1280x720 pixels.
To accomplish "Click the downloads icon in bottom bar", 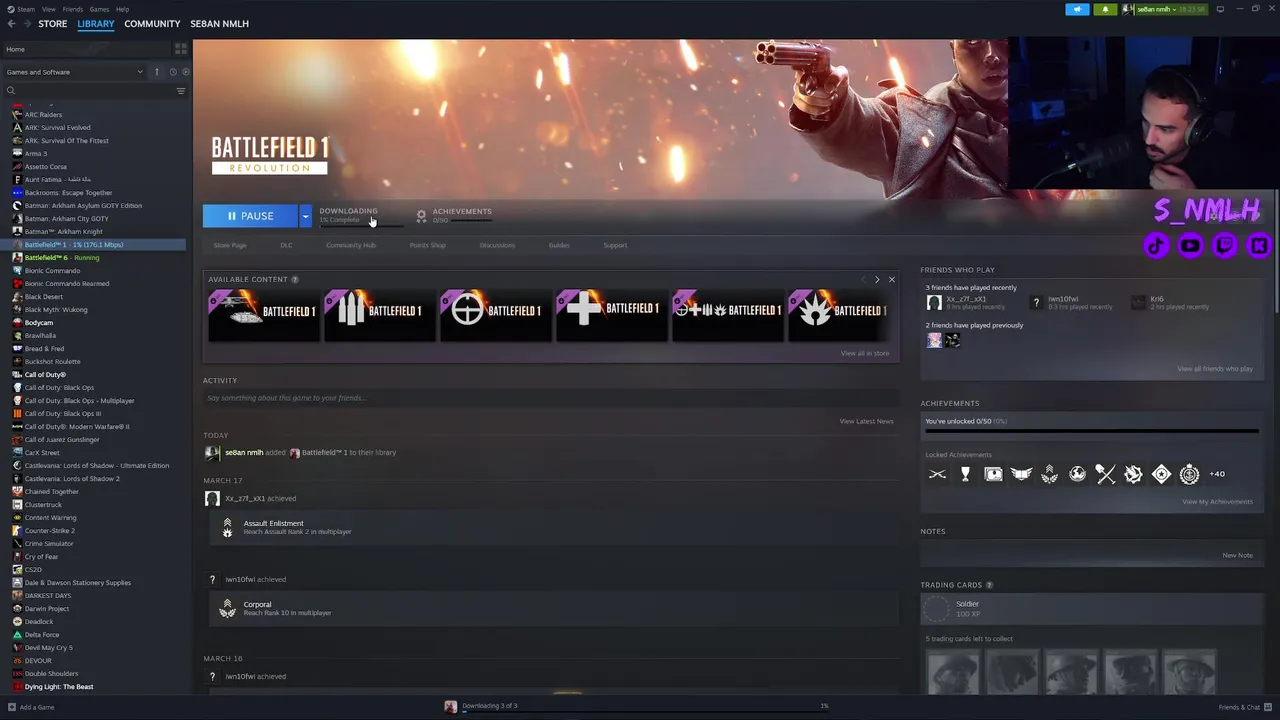I will 451,706.
